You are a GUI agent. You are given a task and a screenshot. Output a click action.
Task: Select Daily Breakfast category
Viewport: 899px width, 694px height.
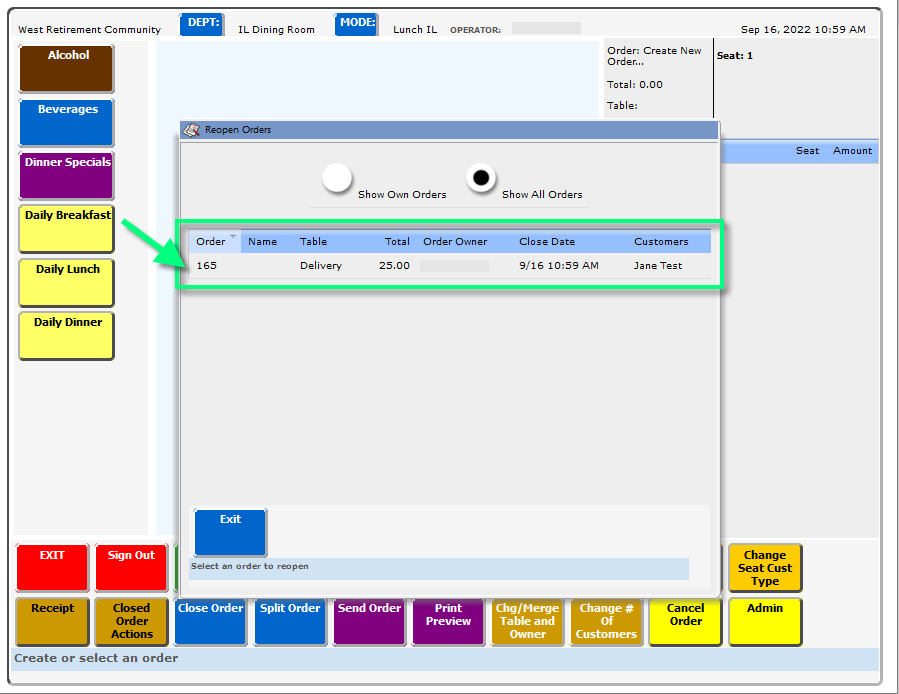pos(67,228)
